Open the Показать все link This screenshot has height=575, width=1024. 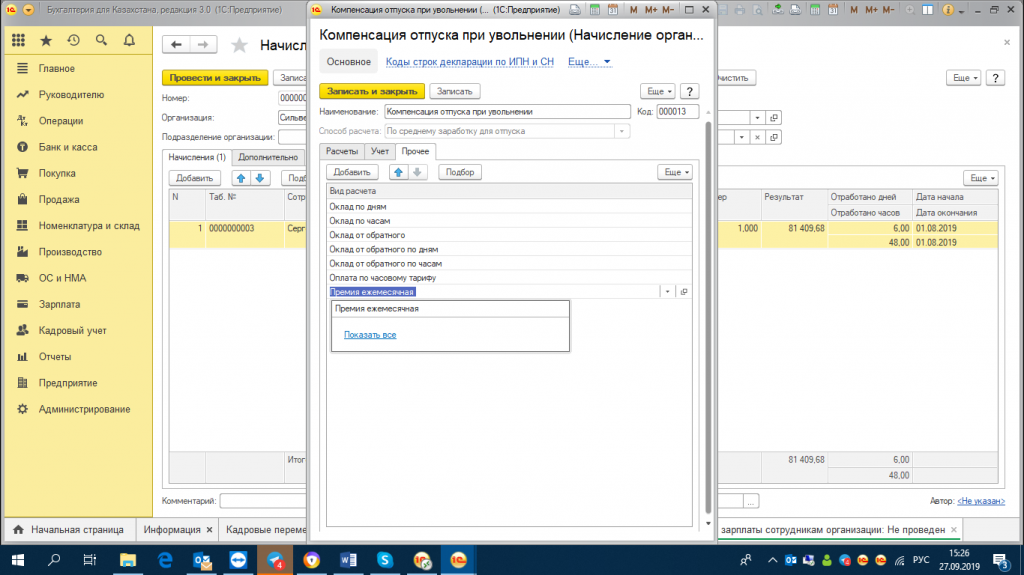370,335
